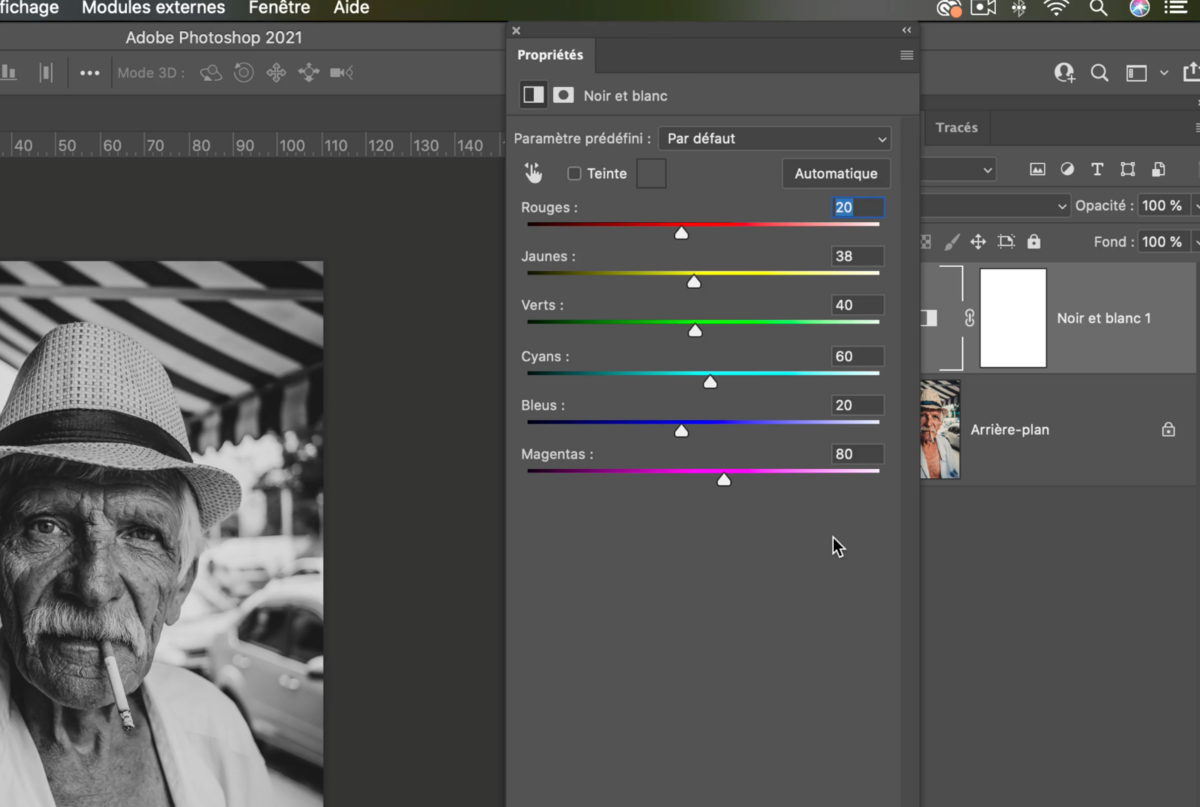
Task: Filter layers by adjustment layer icon
Action: click(1067, 169)
